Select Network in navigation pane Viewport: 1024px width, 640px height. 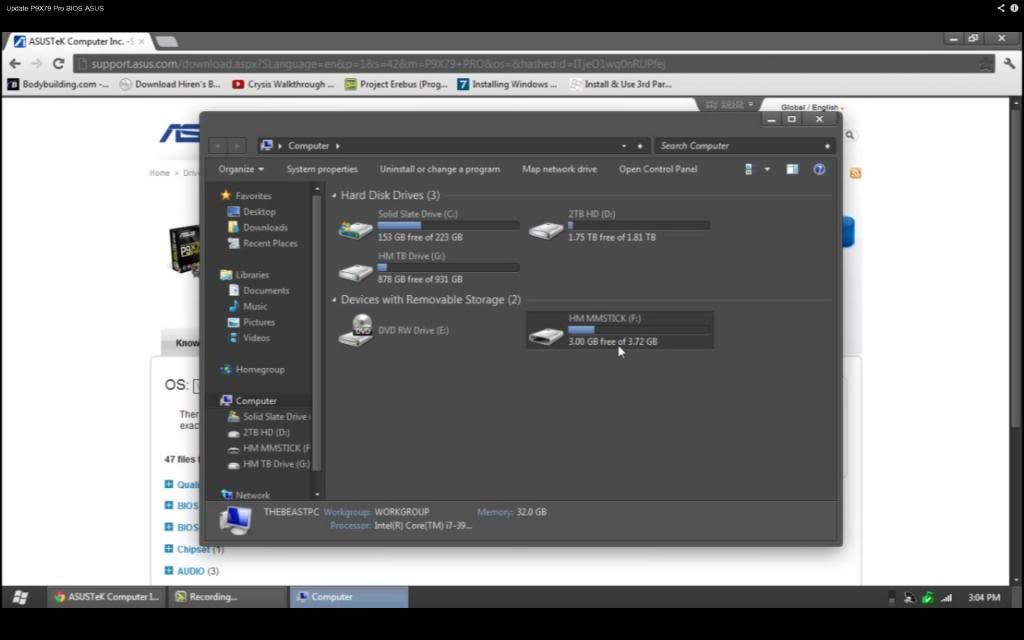coord(252,495)
